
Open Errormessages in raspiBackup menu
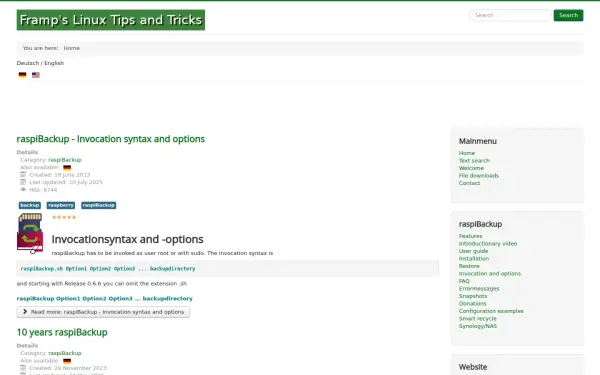(x=479, y=289)
